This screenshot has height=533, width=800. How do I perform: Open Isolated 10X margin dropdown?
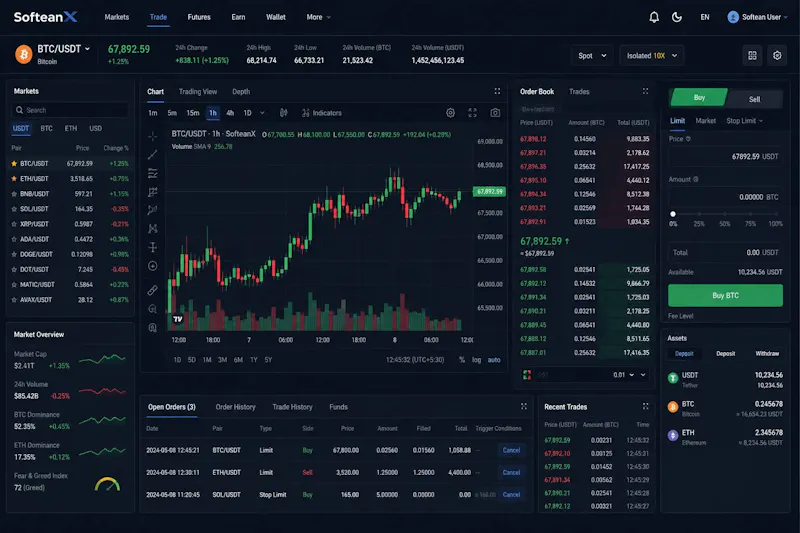pos(652,56)
